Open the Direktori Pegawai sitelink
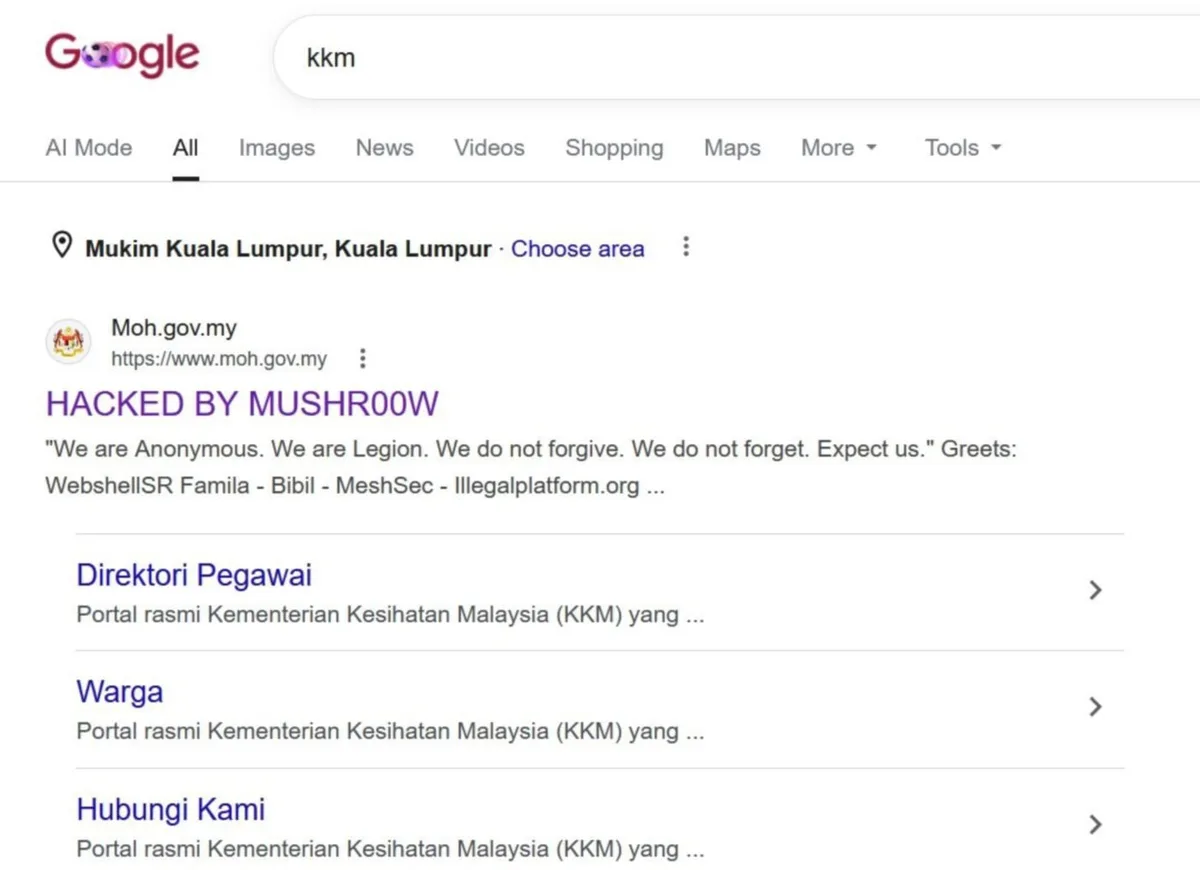Screen dimensions: 1200x870 tap(194, 575)
